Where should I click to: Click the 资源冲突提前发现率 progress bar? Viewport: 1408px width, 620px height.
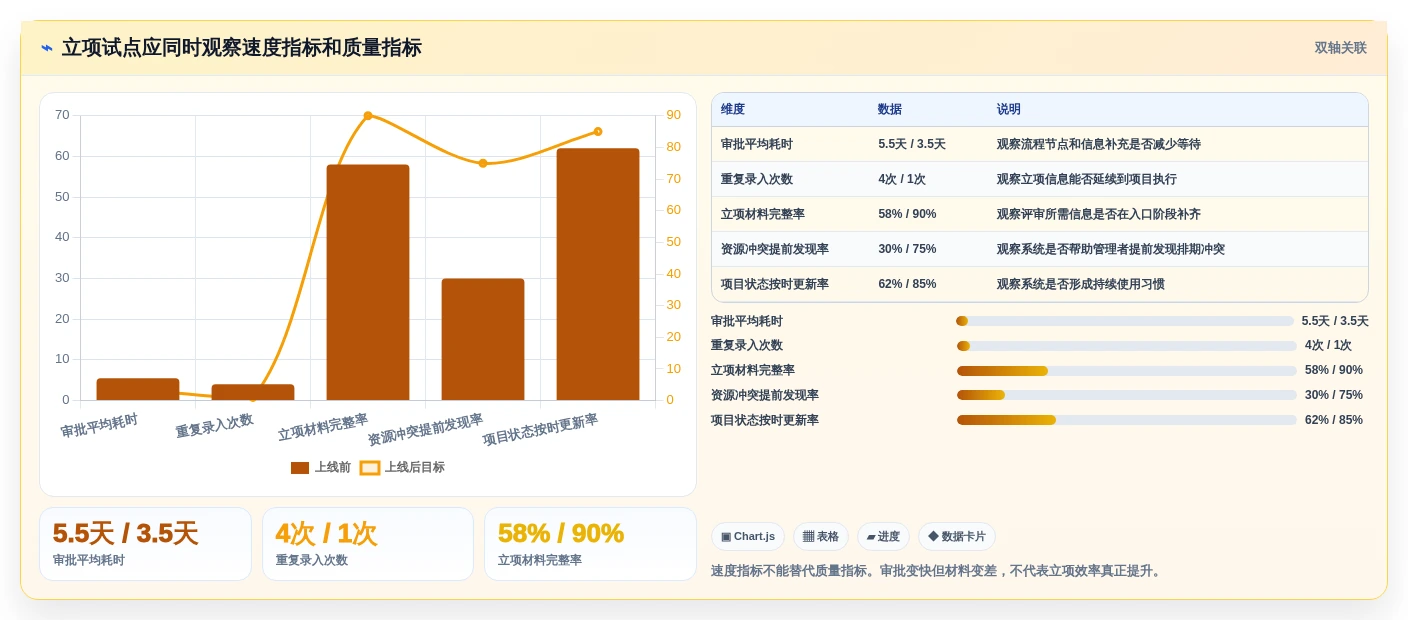[x=1127, y=395]
